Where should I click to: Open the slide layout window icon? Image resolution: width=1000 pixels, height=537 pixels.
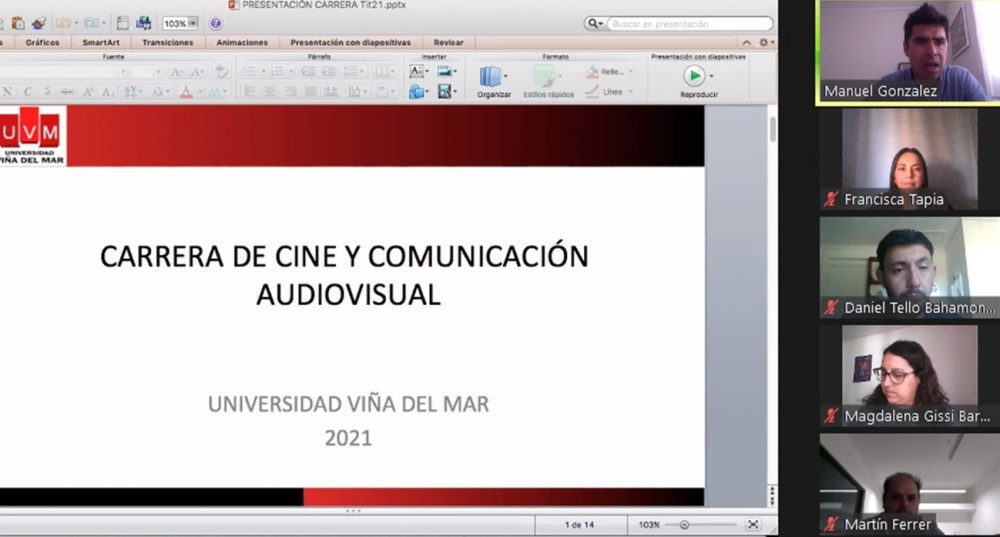tap(122, 24)
